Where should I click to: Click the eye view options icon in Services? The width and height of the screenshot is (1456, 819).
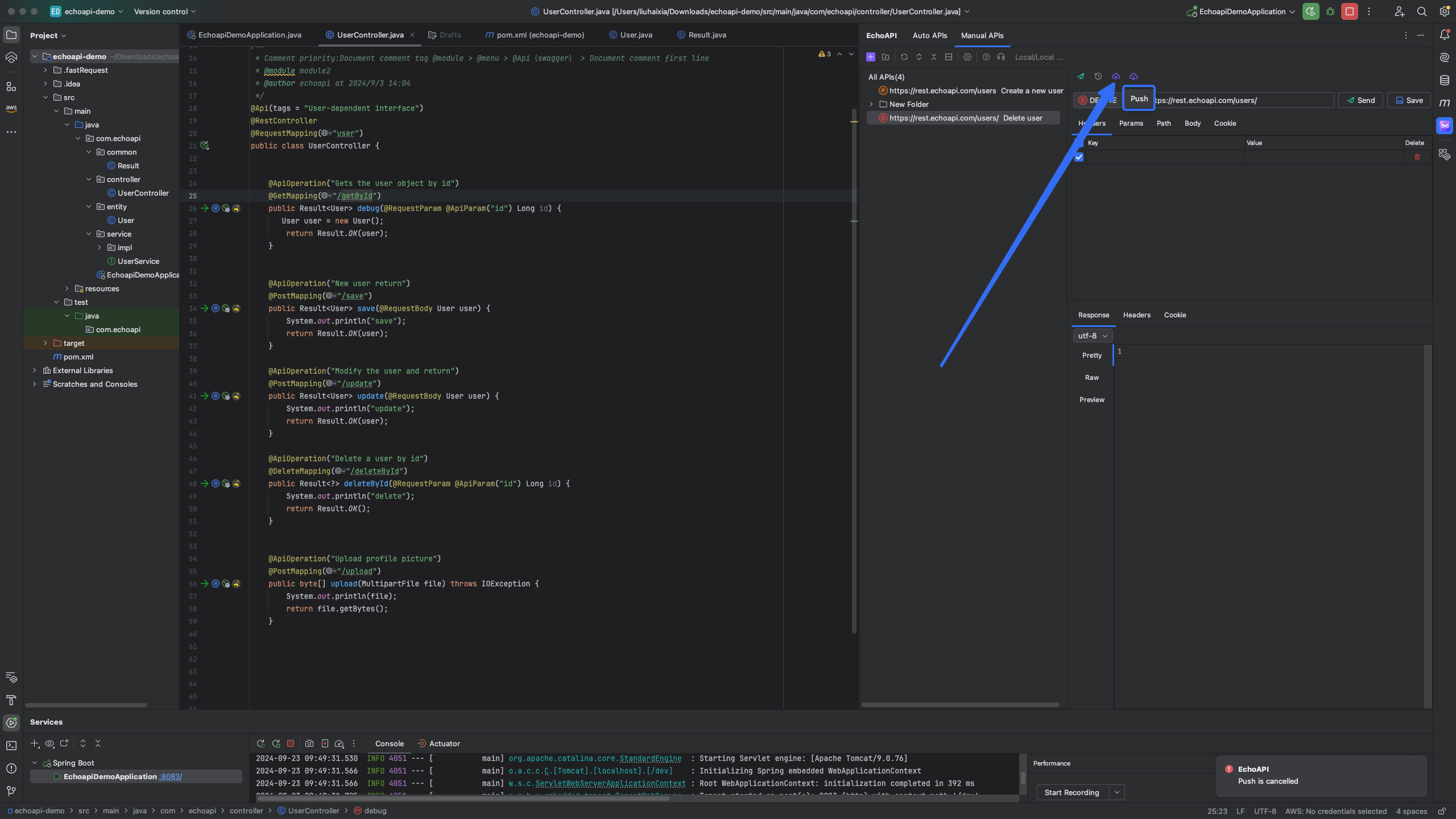coord(49,743)
